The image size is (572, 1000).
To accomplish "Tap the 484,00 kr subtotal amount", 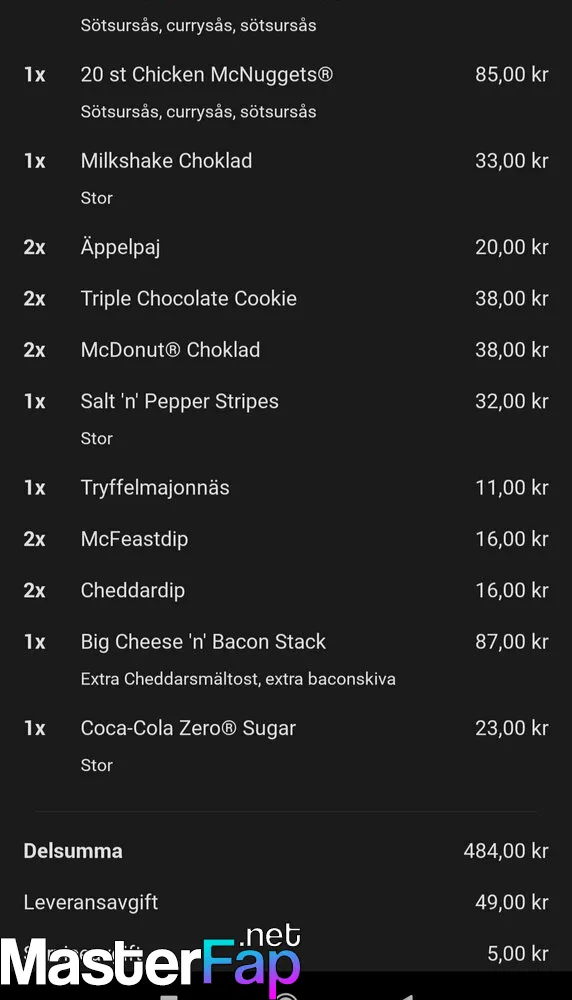I will pos(506,851).
